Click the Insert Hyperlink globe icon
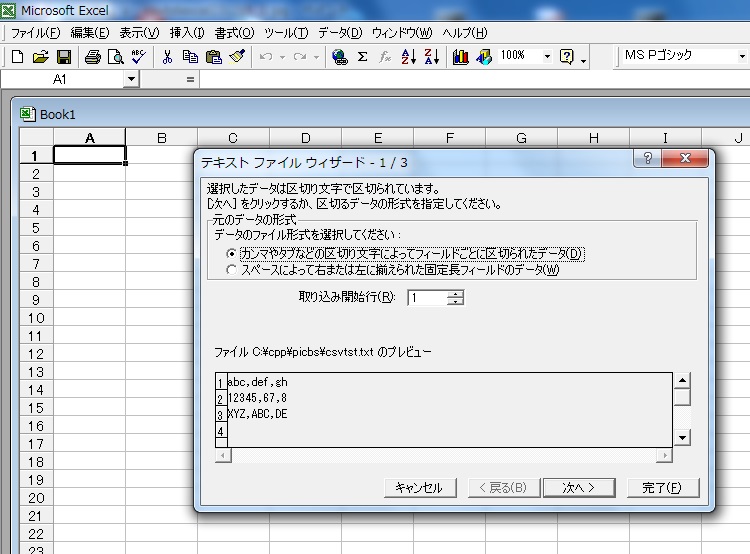This screenshot has height=554, width=750. tap(340, 57)
